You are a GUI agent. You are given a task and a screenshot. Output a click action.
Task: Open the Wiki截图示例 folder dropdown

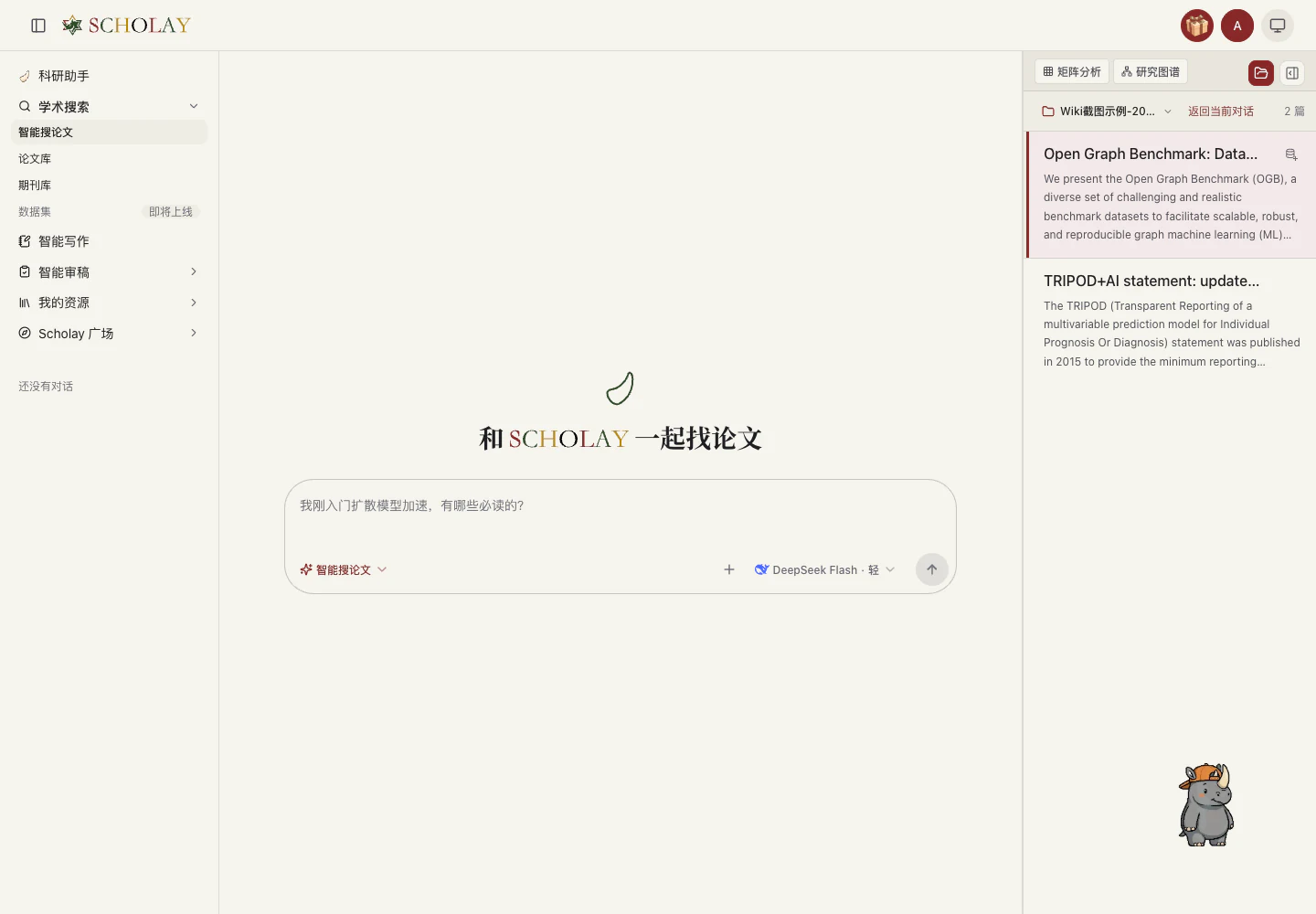[x=1107, y=112]
